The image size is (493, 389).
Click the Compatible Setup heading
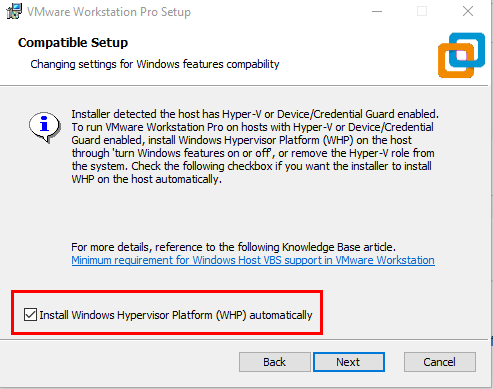(x=73, y=43)
